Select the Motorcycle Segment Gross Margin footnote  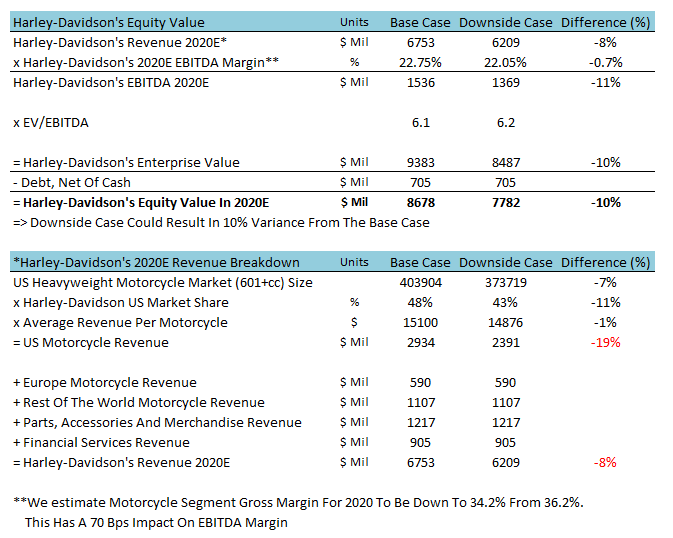[299, 502]
